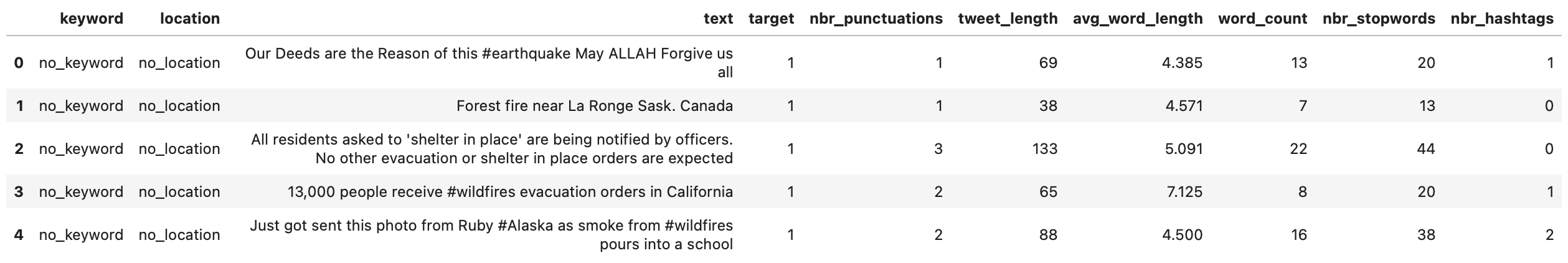Select the avg_word_length value 7.125
Image resolution: width=1568 pixels, height=263 pixels.
1184,192
